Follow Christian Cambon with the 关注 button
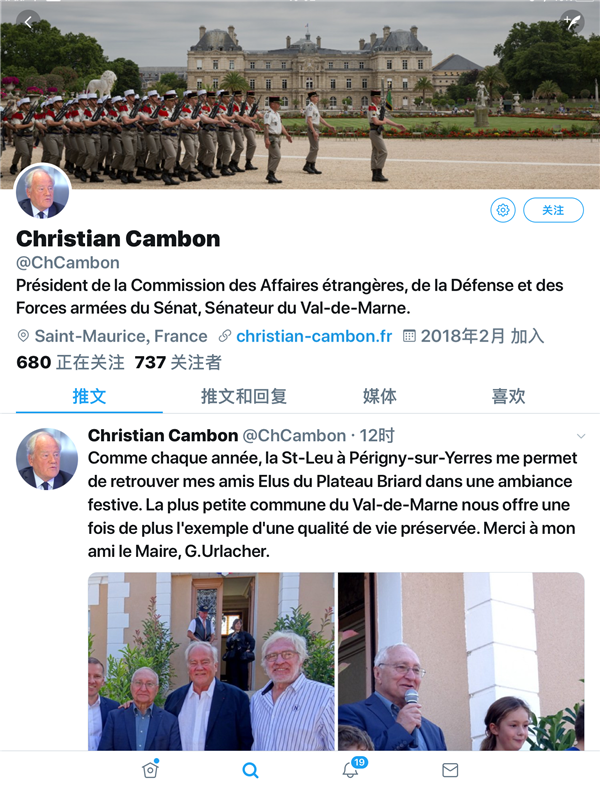This screenshot has width=600, height=789. point(553,210)
